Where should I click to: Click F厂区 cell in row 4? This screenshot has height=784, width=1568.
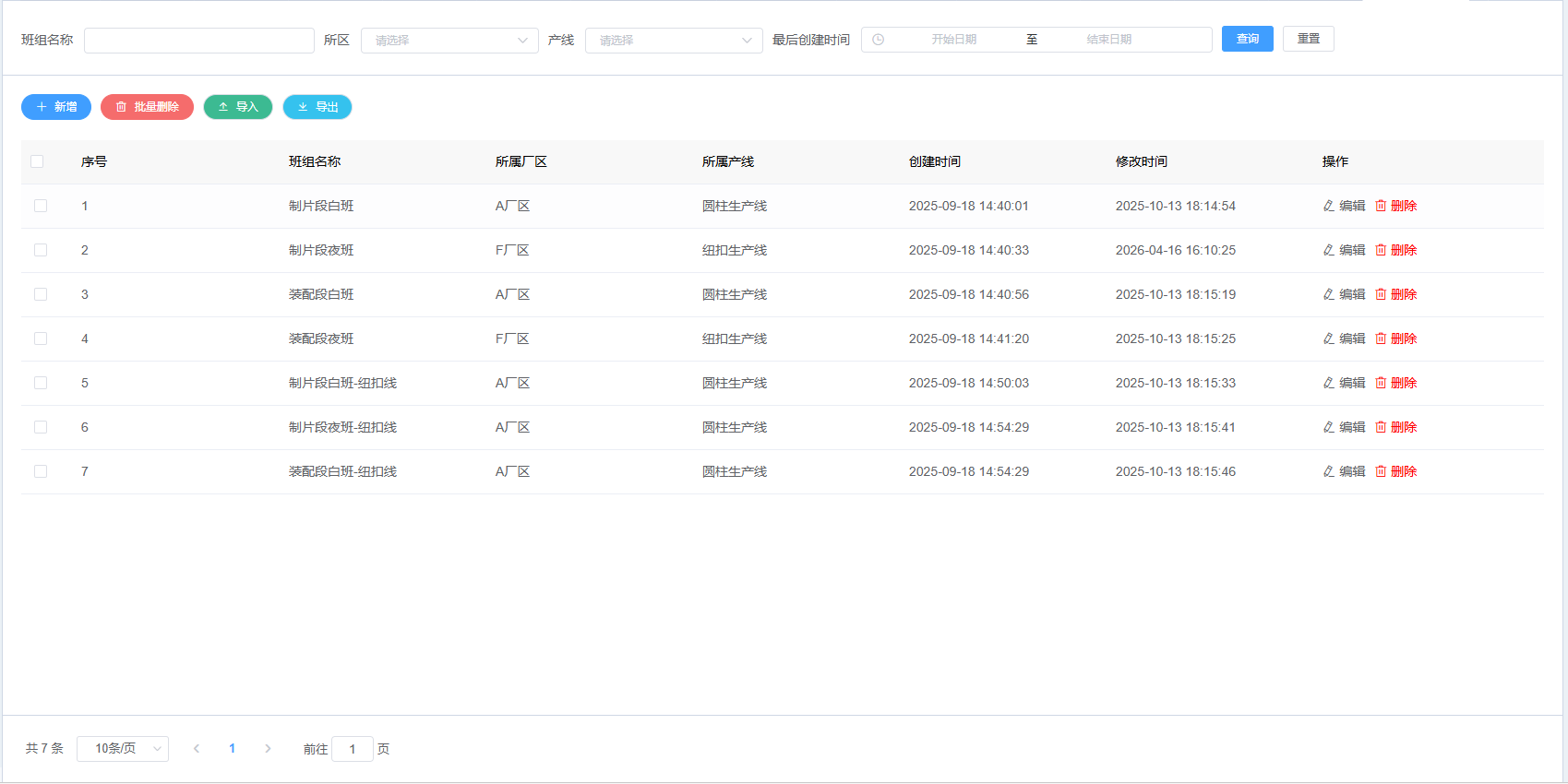512,339
